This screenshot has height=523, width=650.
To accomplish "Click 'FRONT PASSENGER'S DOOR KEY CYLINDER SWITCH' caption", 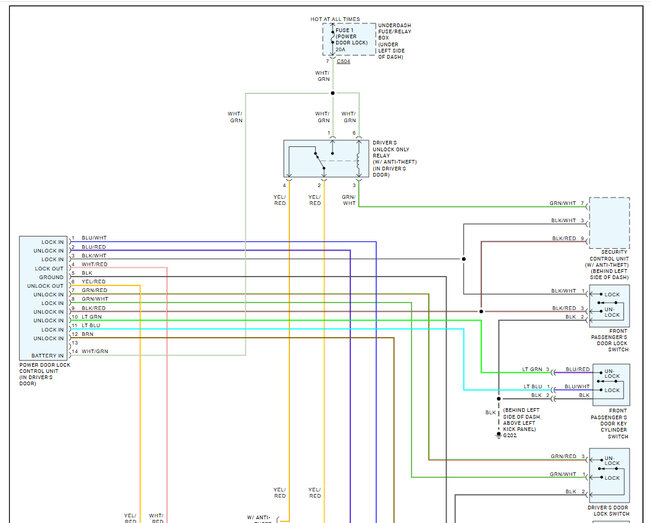I will point(609,424).
